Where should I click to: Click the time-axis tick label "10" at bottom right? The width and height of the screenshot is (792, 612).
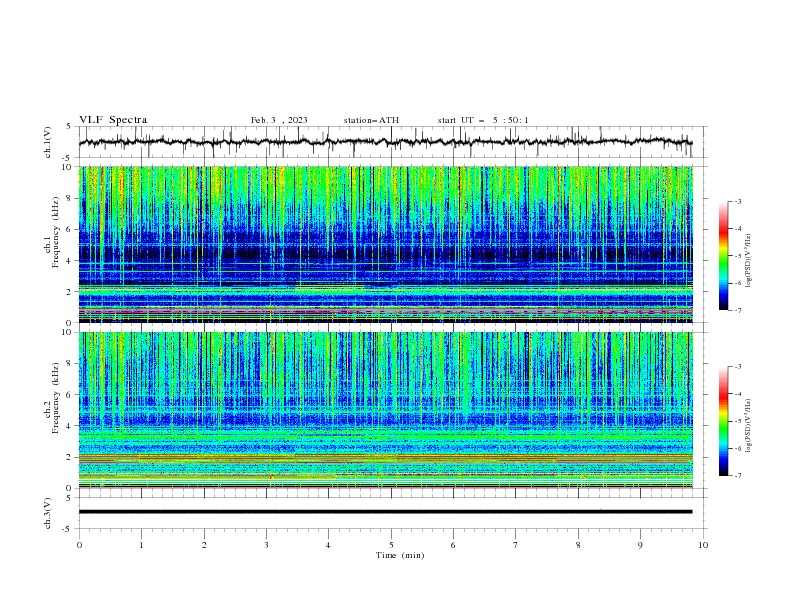pyautogui.click(x=703, y=545)
